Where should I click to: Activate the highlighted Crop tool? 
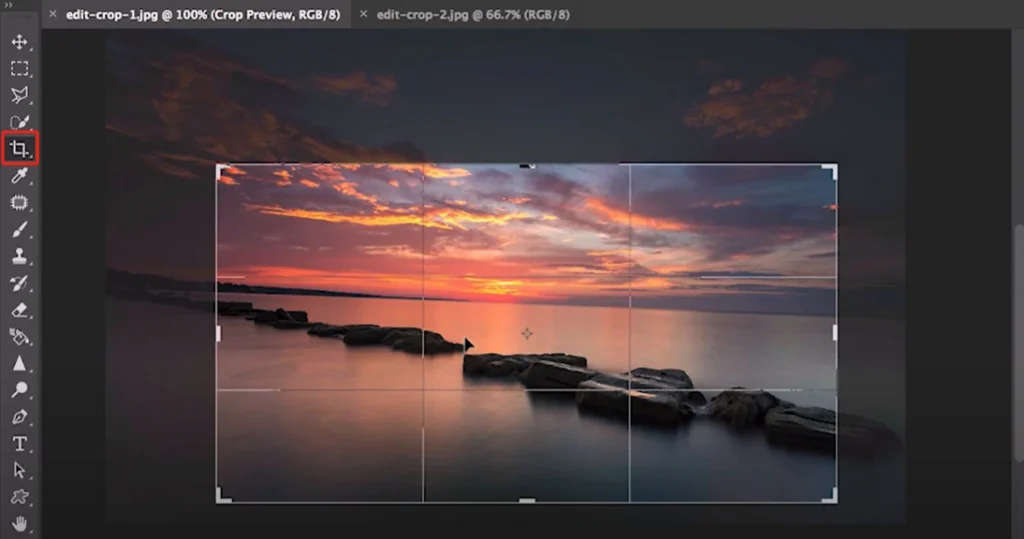(19, 150)
